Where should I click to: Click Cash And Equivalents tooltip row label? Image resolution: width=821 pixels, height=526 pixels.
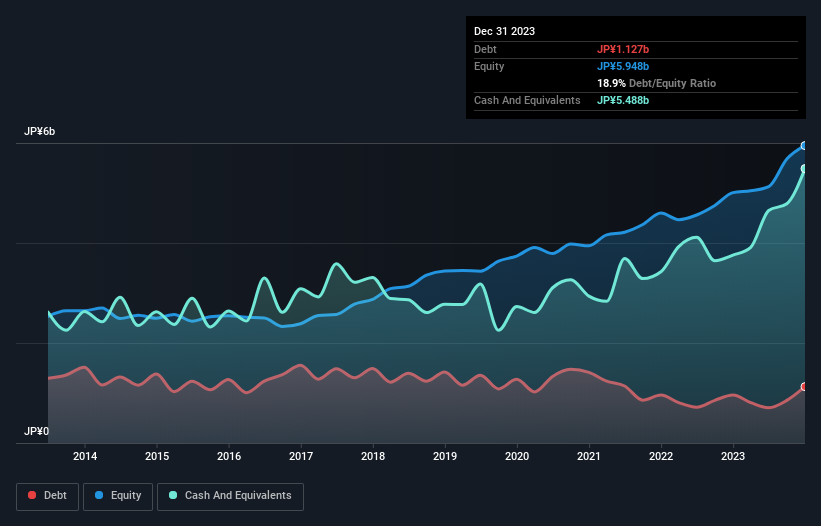click(x=527, y=100)
